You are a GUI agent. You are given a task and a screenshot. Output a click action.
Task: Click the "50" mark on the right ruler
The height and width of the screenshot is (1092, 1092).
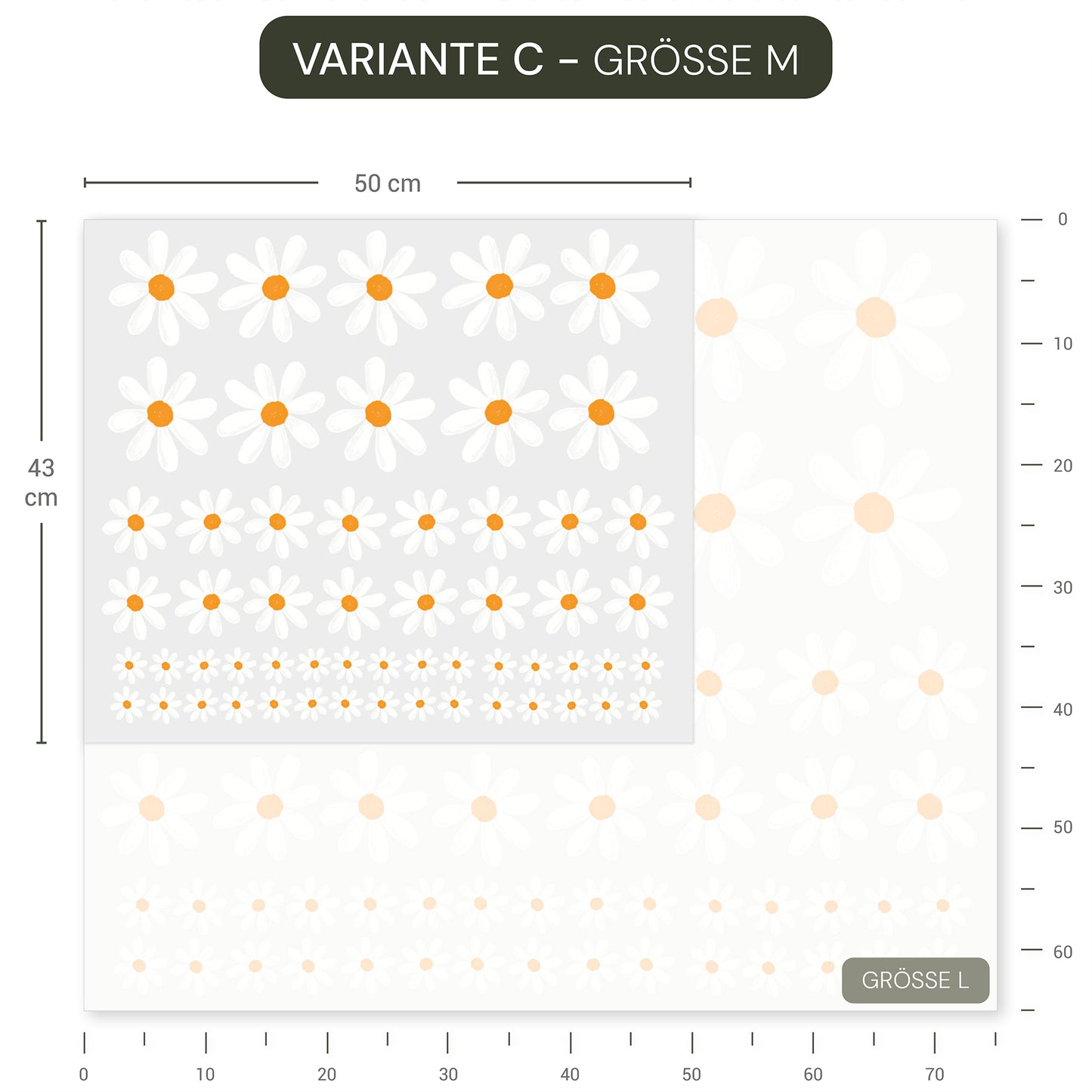click(x=1063, y=828)
